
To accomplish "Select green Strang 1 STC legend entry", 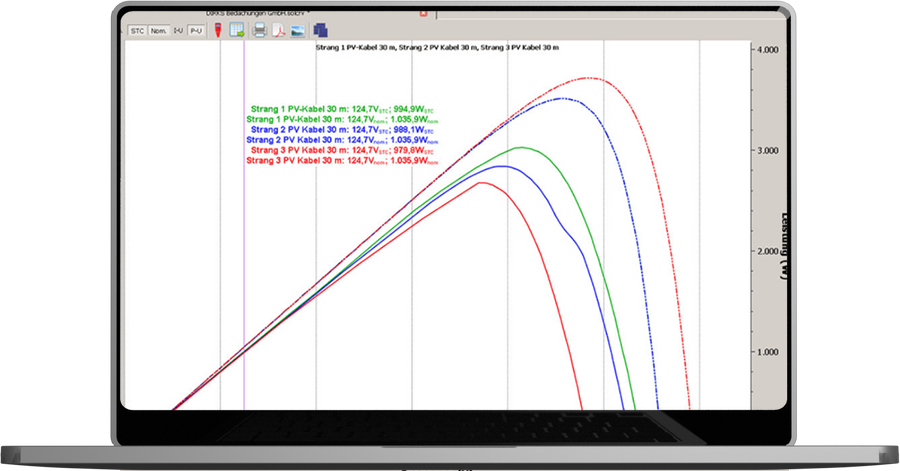I will 342,110.
